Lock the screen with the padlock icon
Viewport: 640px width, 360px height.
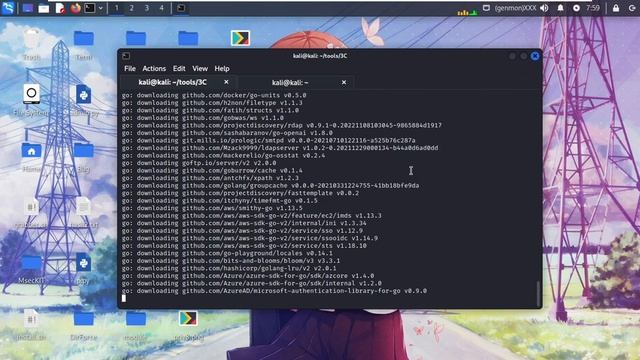[x=616, y=8]
